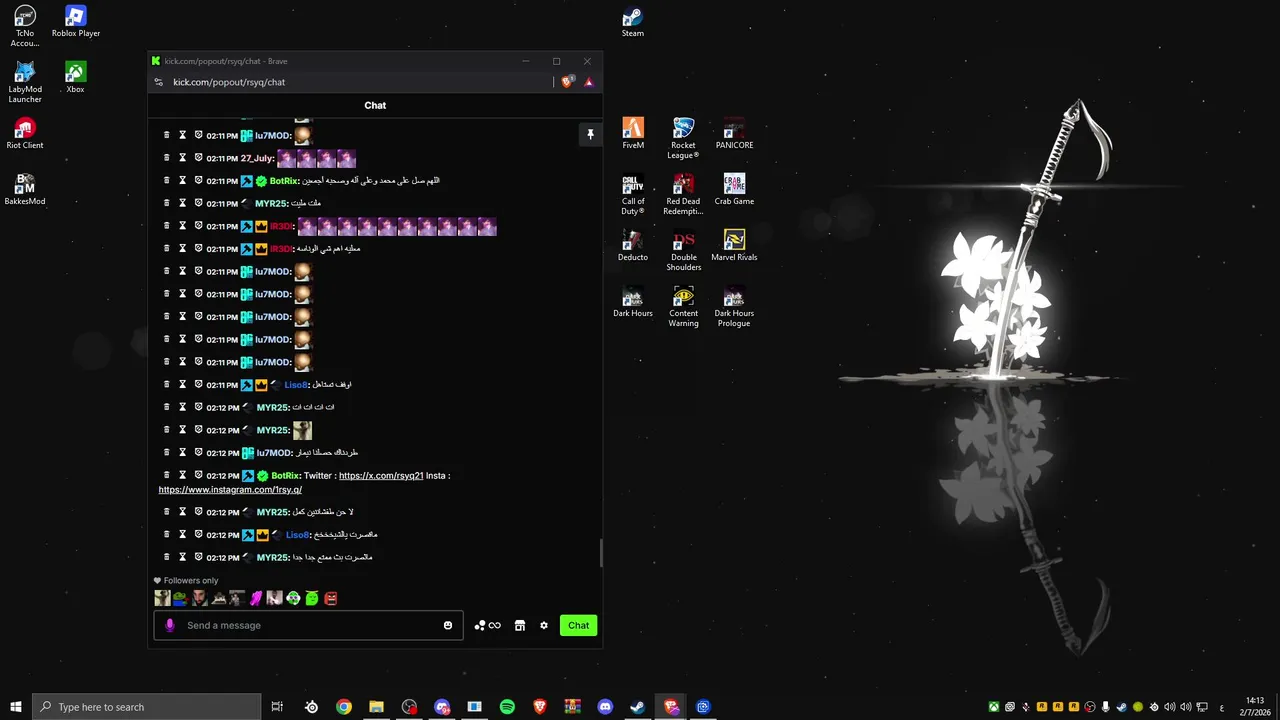The image size is (1280, 720).
Task: Click the Type here to search box
Action: (146, 707)
